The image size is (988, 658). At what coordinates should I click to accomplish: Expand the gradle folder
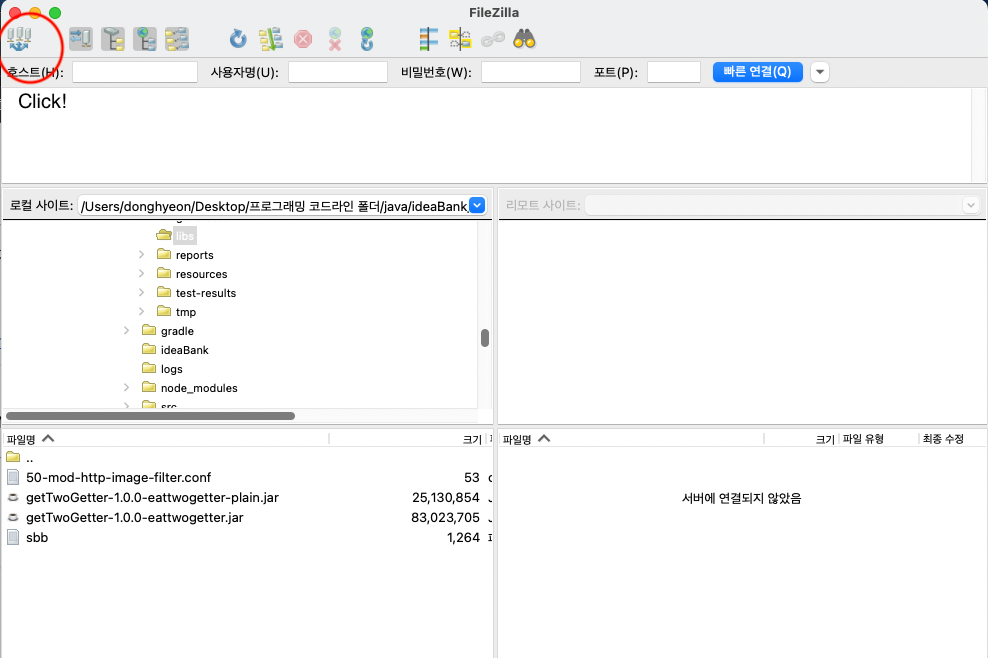pyautogui.click(x=126, y=330)
